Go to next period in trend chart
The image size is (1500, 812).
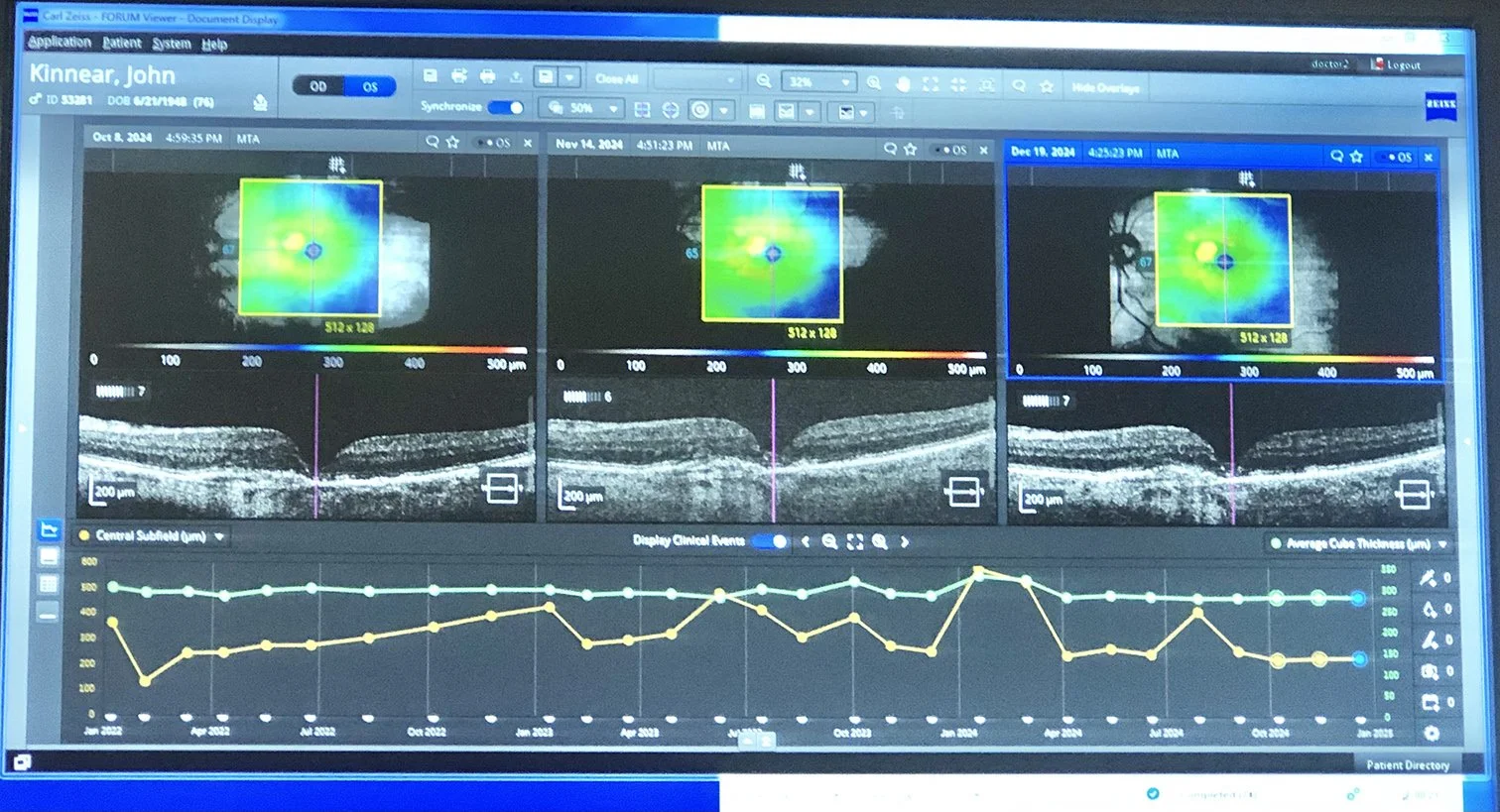(x=905, y=542)
